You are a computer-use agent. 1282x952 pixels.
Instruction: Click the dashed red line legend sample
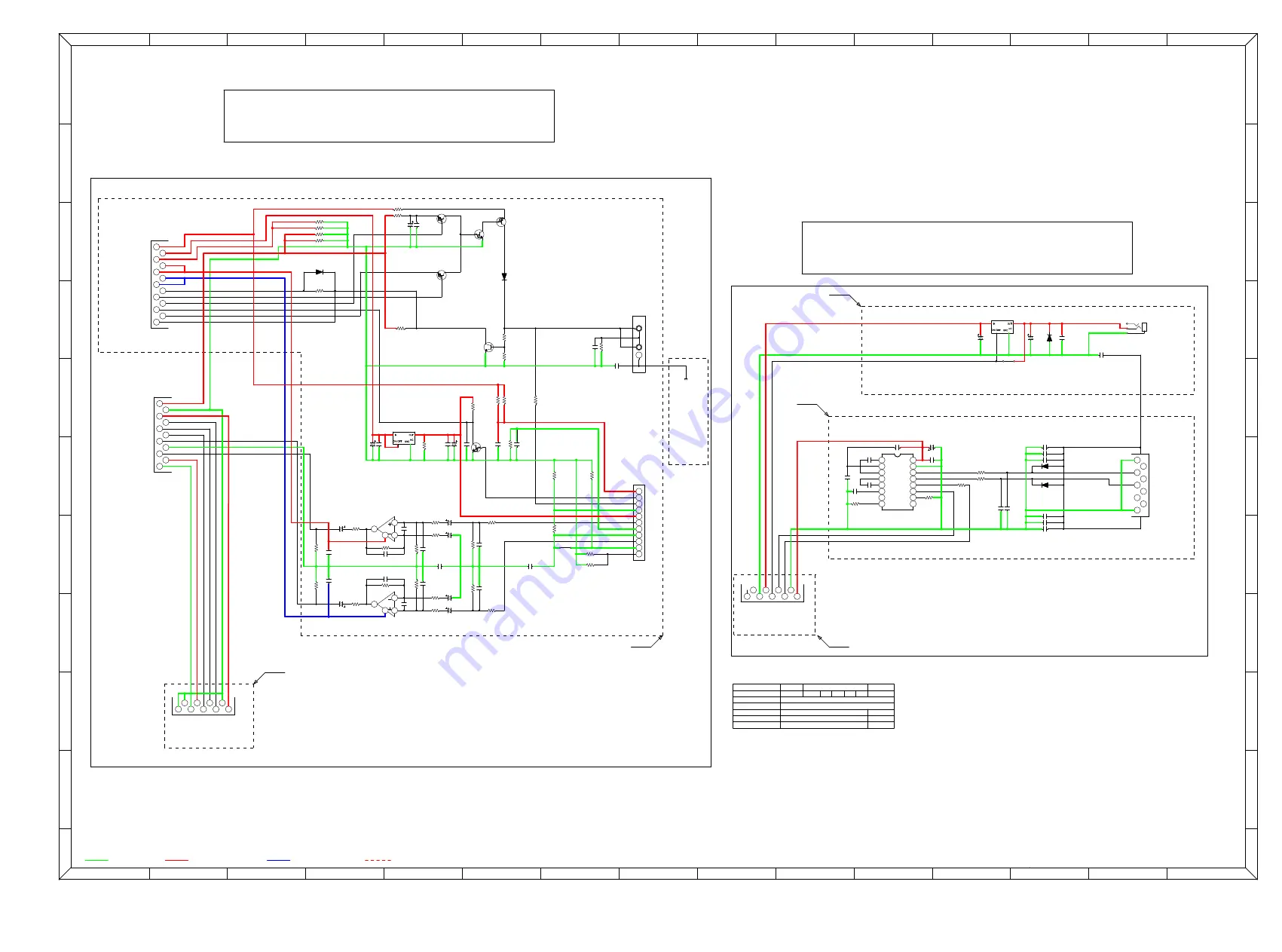pos(378,860)
